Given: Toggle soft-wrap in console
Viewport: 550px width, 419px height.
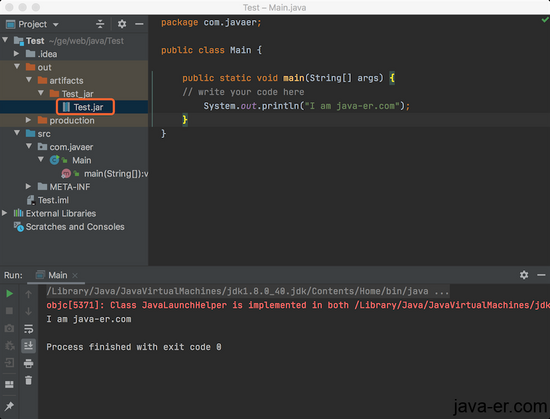Looking at the screenshot, I should click(28, 329).
